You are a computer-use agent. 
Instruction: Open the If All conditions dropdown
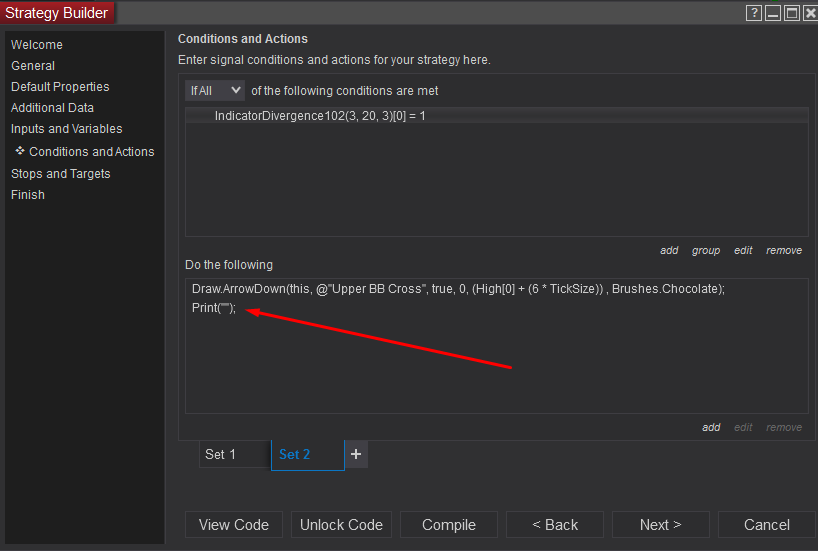click(215, 91)
